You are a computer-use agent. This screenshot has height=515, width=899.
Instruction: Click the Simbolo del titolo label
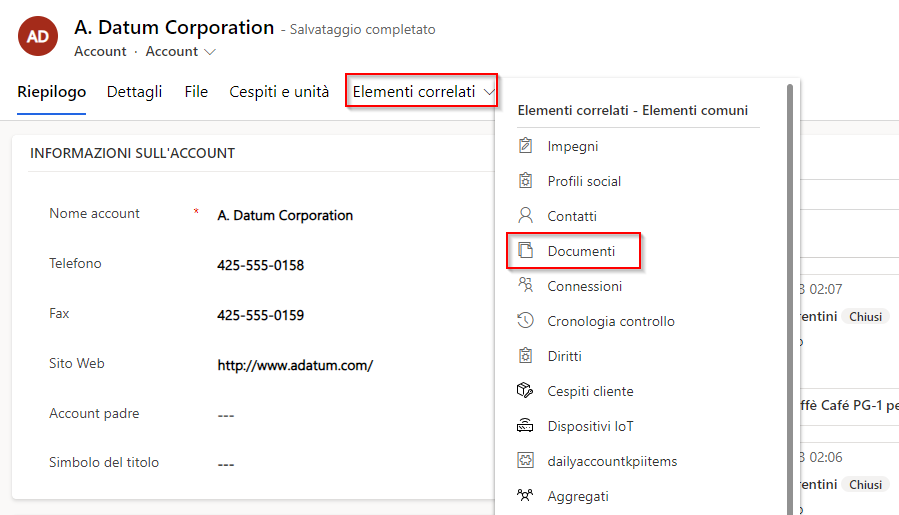(104, 462)
